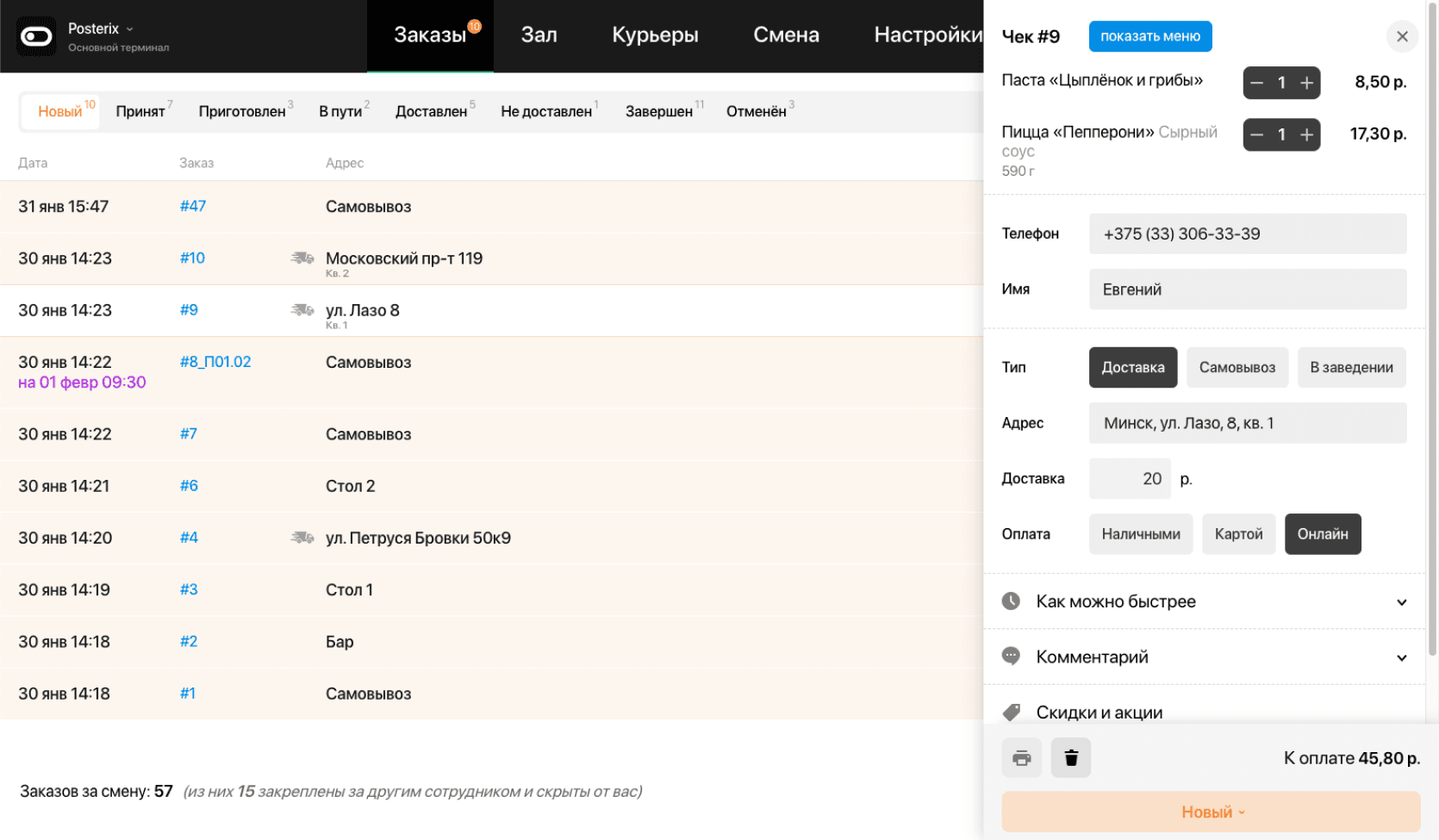Click the Телефон input field
The width and height of the screenshot is (1439, 840).
(1248, 233)
